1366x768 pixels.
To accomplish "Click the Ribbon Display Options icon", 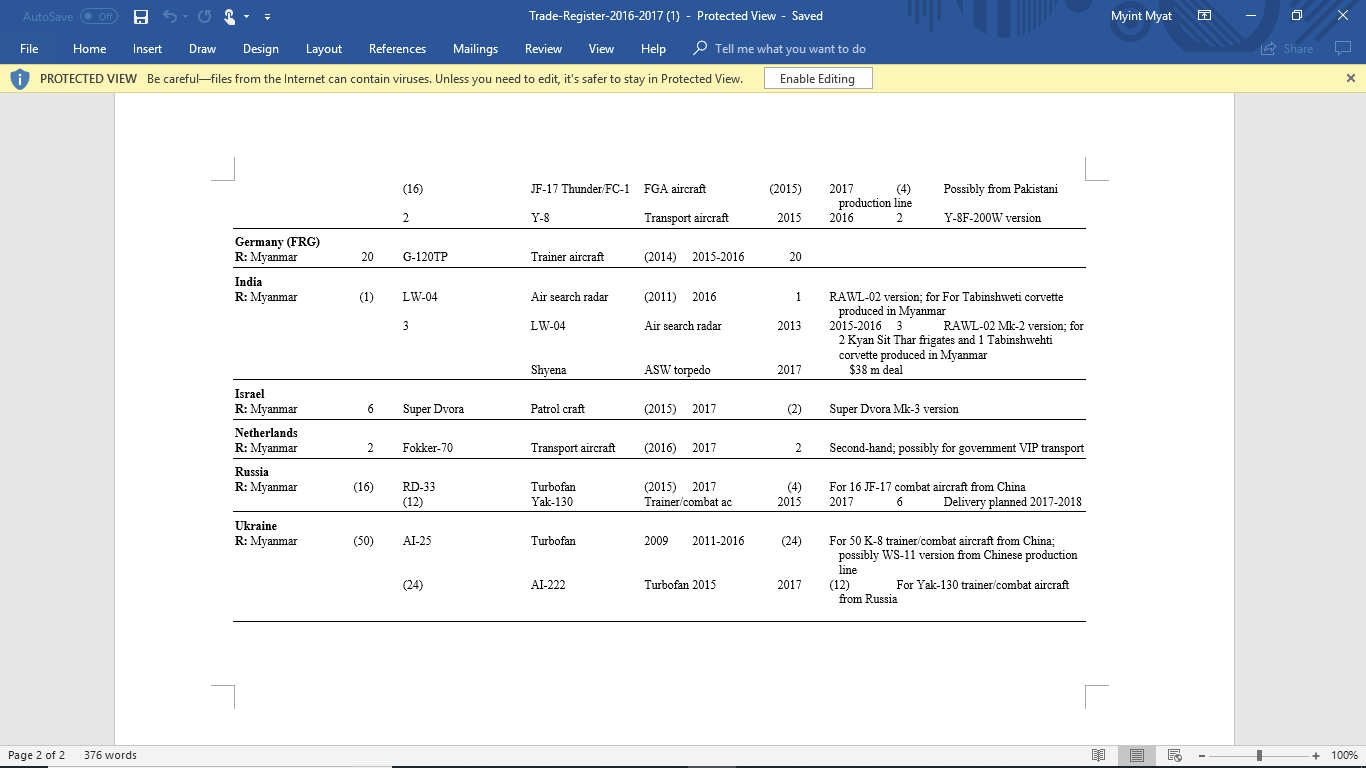I will tap(1204, 16).
